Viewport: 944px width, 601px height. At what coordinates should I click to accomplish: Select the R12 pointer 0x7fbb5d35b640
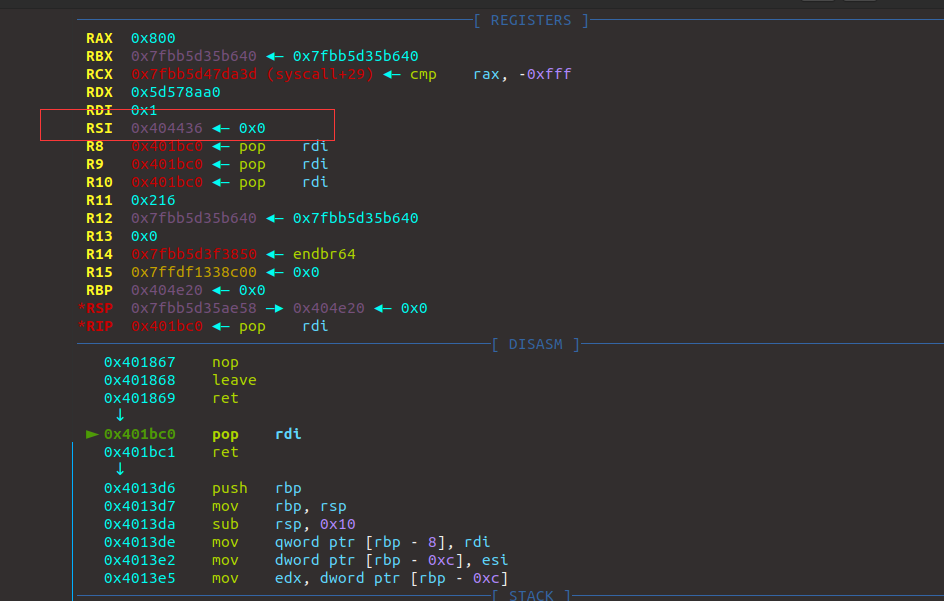point(193,218)
